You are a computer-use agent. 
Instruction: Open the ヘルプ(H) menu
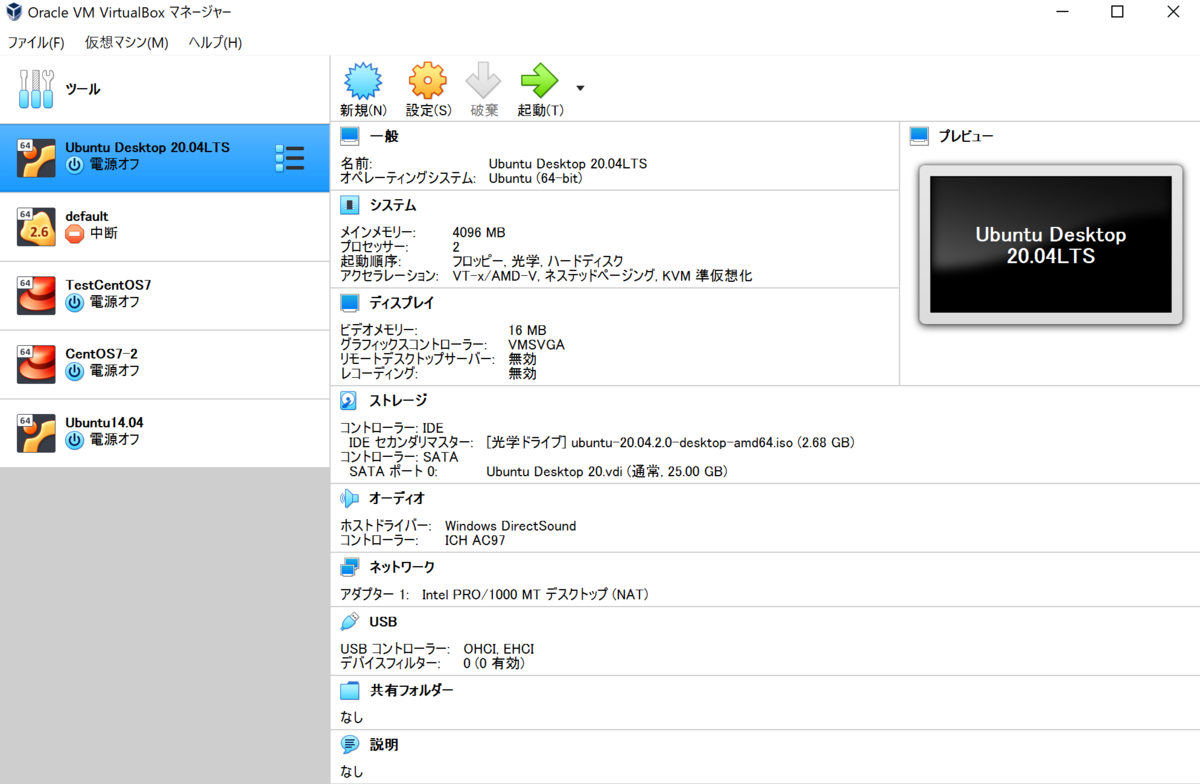pos(215,42)
